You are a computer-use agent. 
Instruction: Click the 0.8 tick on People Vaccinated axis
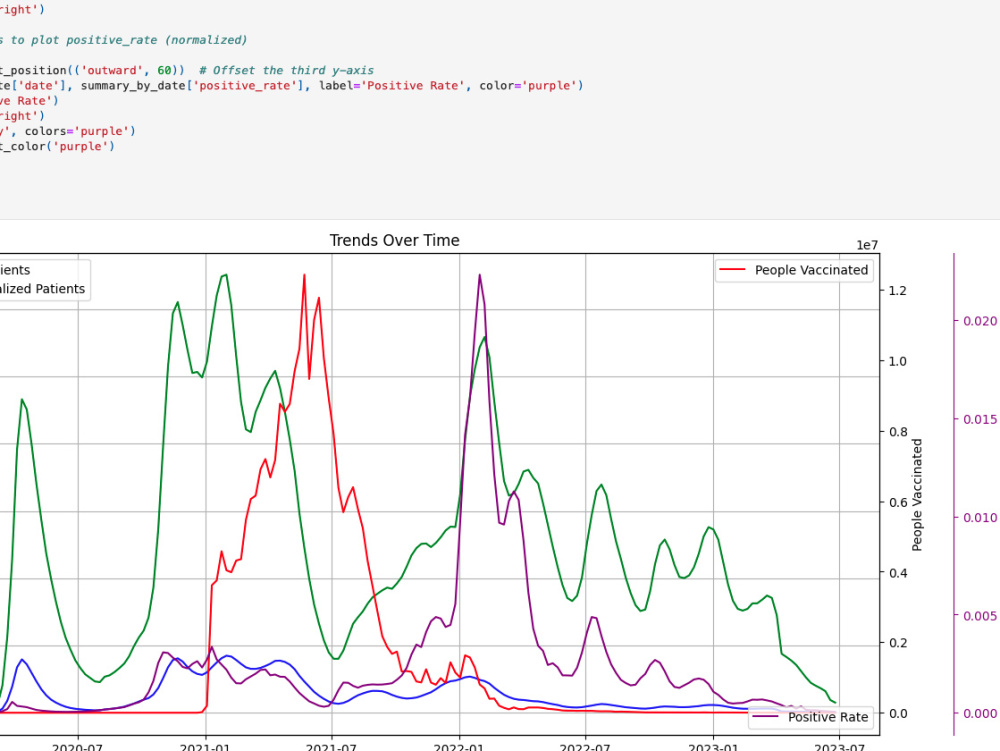pos(898,432)
